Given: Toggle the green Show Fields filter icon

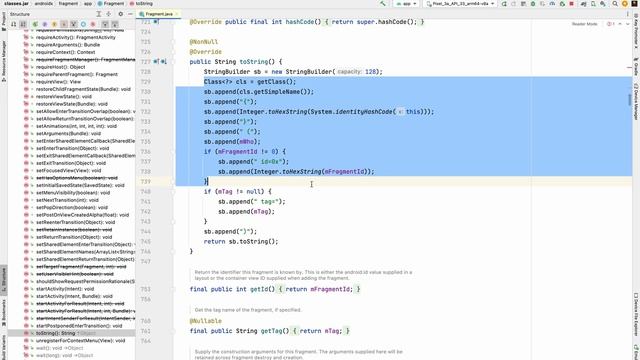Looking at the screenshot, I should [35, 24].
